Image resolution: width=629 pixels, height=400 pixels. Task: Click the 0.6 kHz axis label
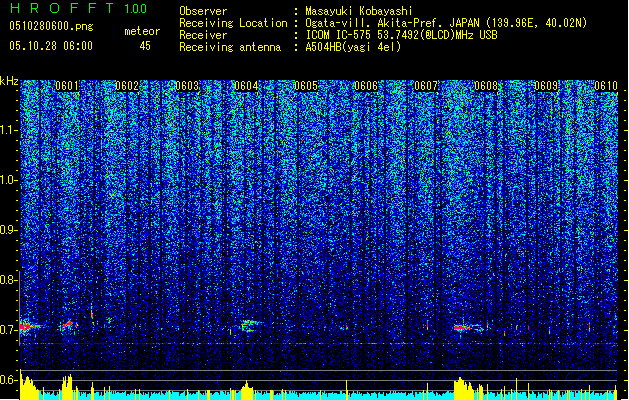point(8,380)
